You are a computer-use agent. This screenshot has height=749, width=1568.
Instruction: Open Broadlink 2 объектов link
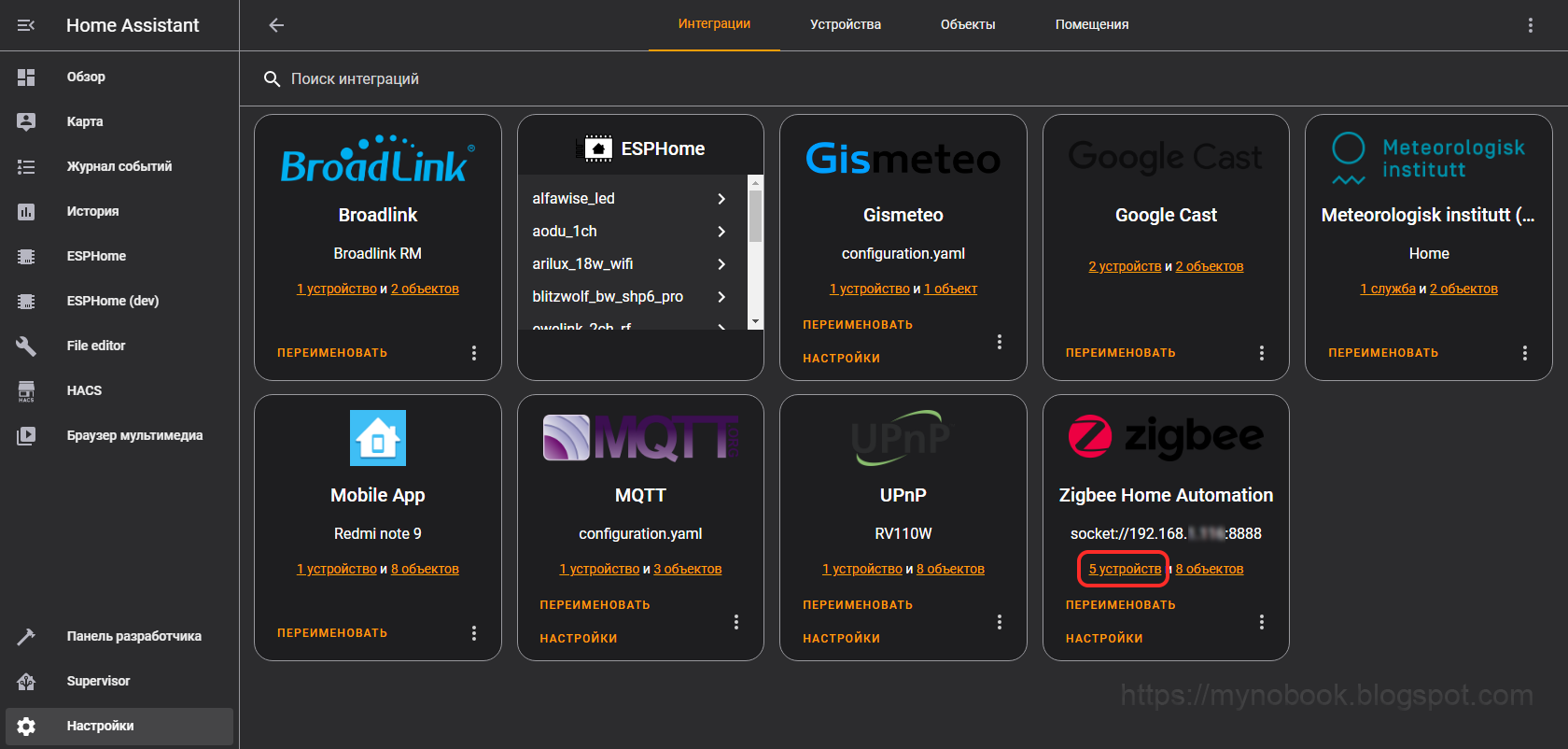[x=425, y=289]
